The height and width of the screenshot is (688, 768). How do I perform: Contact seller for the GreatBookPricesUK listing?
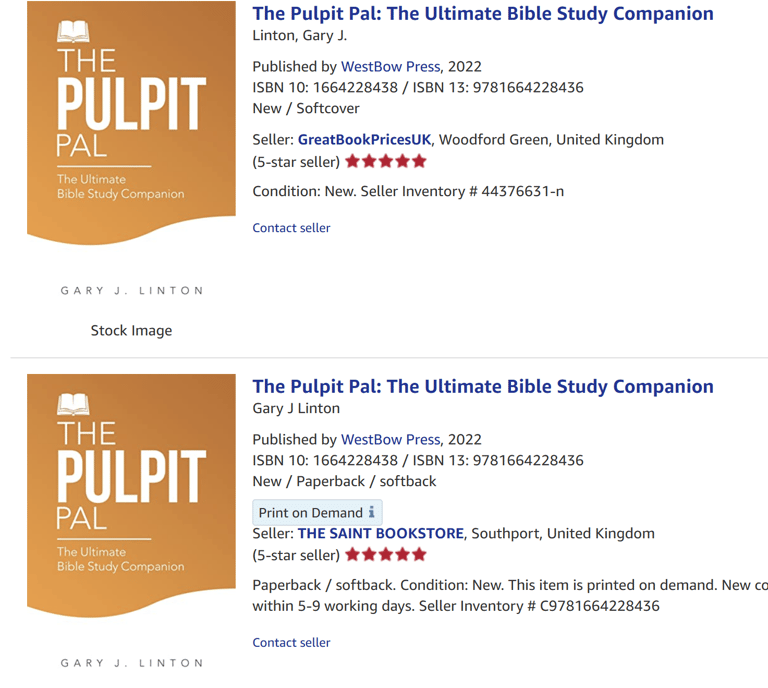point(291,228)
